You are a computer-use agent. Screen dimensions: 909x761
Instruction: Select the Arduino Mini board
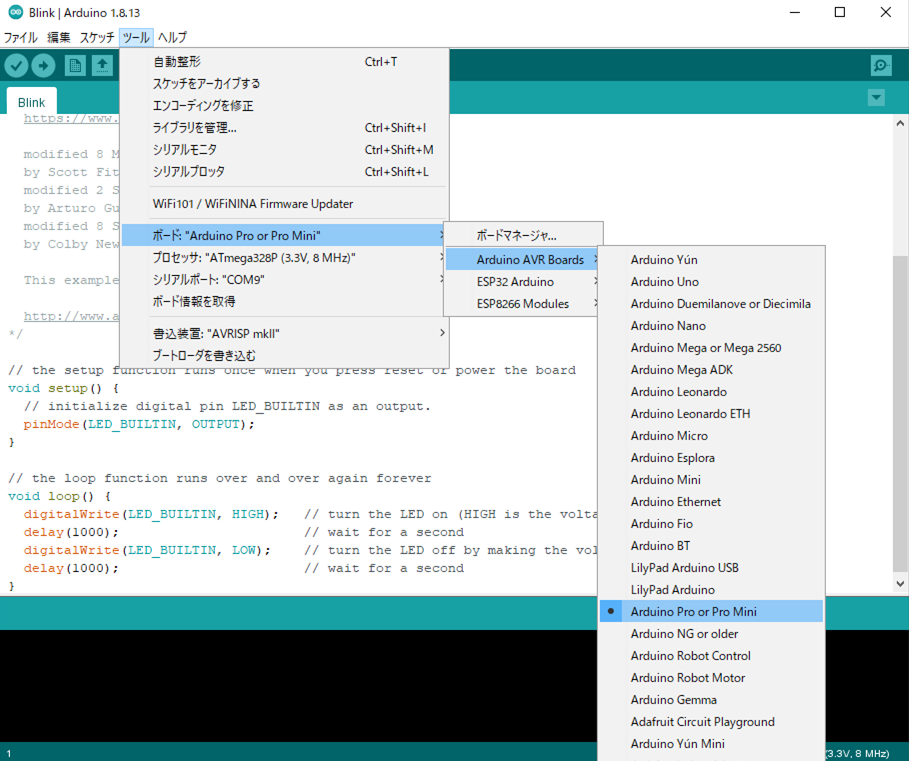tap(711, 480)
